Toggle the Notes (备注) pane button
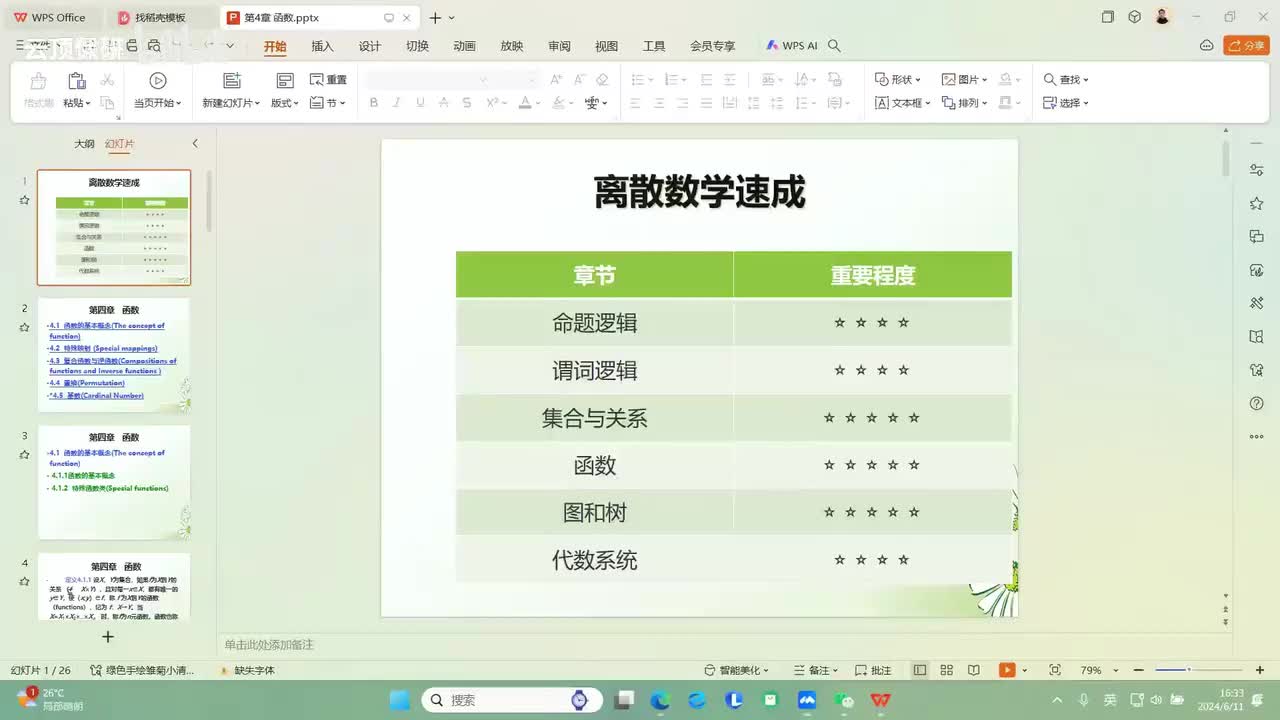This screenshot has width=1280, height=720. coord(817,670)
